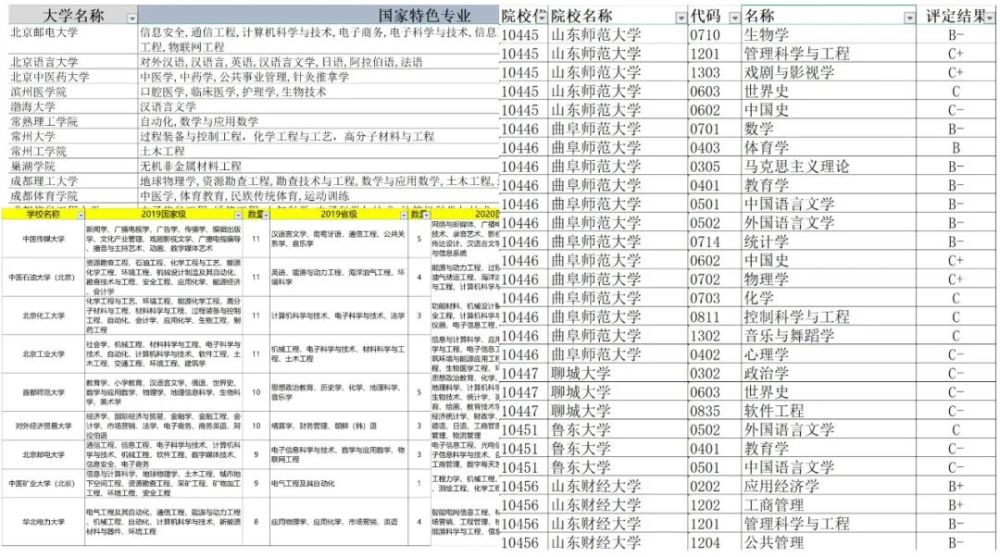Viewport: 1000px width, 557px height.
Task: Select the 控制科学与工程 cell
Action: (828, 316)
